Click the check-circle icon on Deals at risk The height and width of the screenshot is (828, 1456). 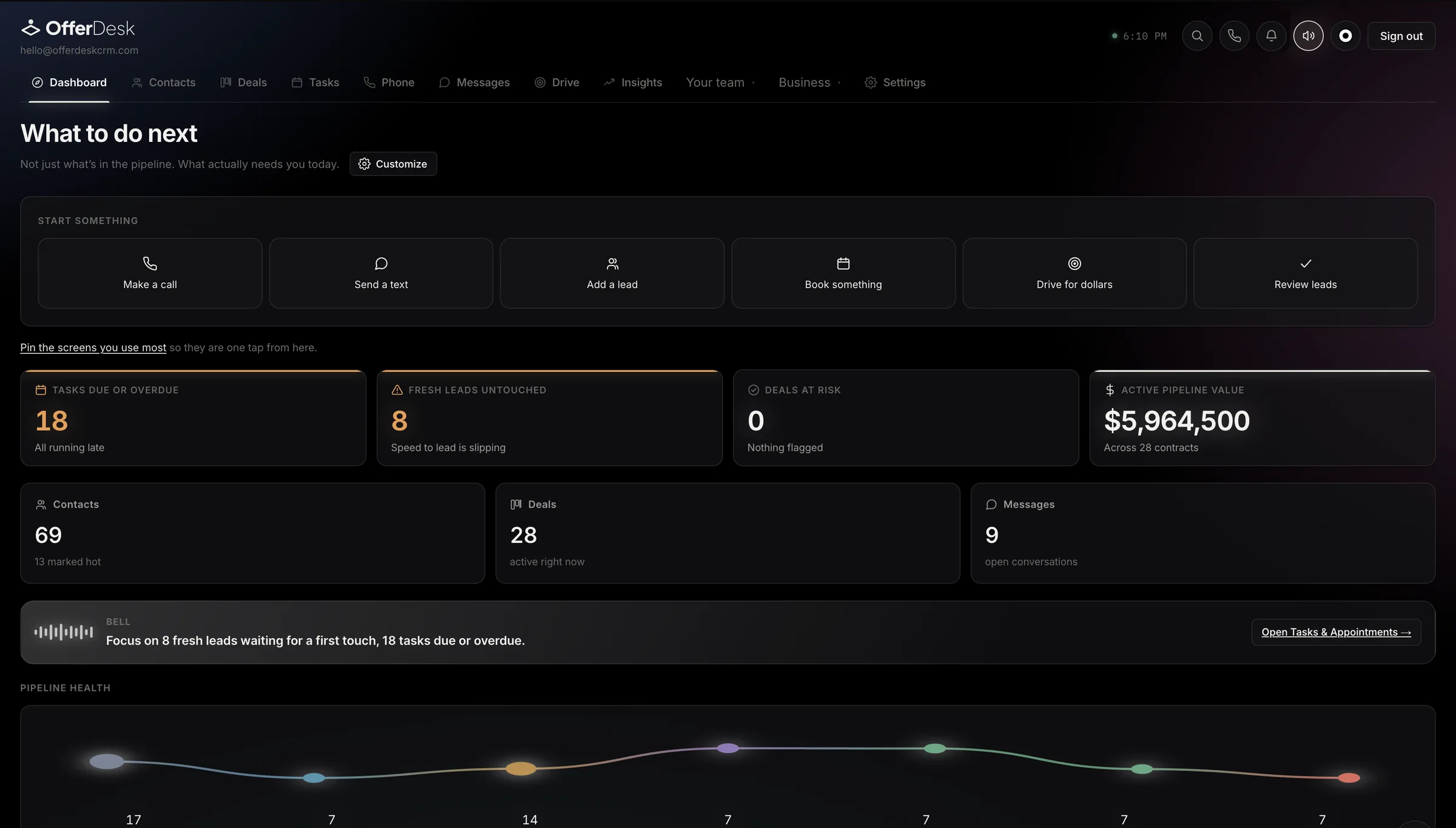[x=753, y=390]
